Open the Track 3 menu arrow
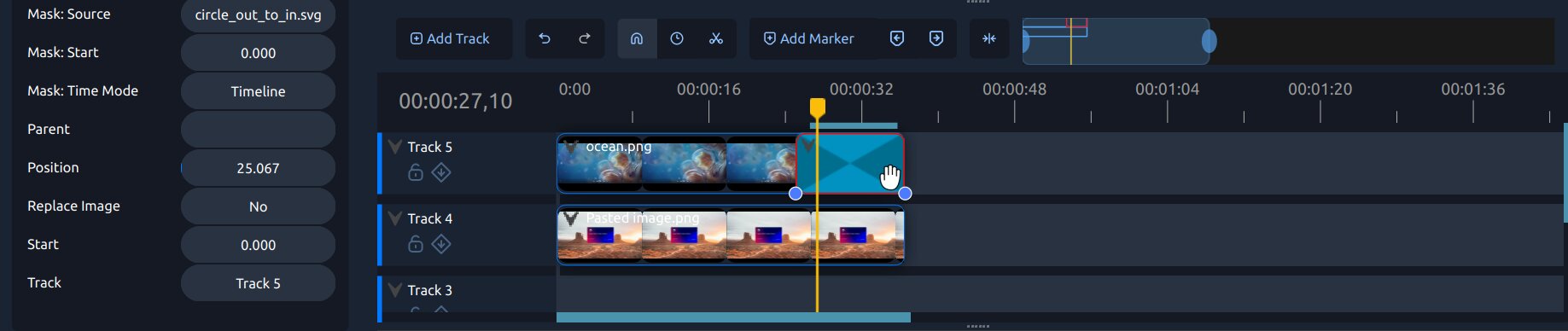 (x=394, y=289)
